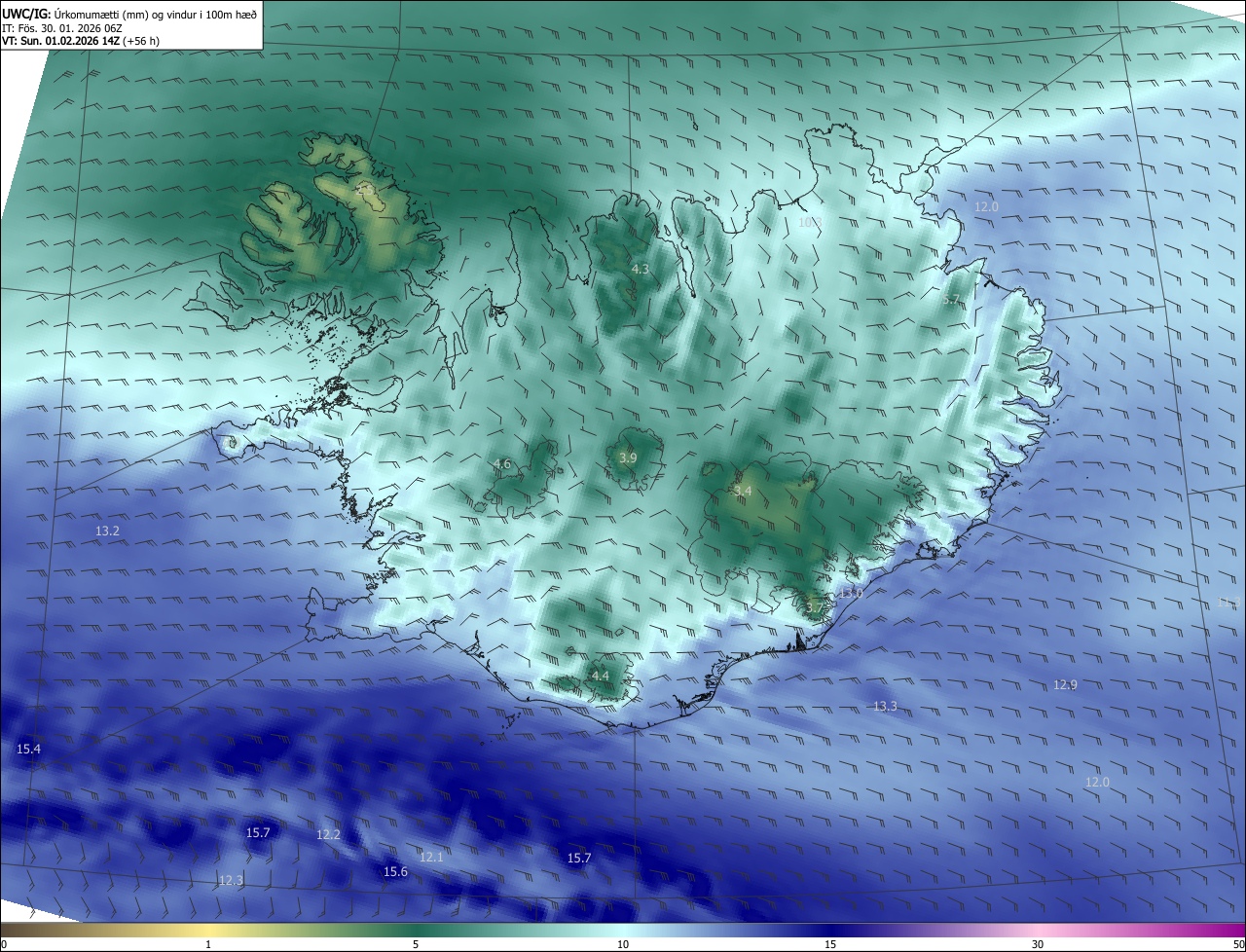1246x952 pixels.
Task: Click the 13.2 value label
Action: [x=107, y=531]
